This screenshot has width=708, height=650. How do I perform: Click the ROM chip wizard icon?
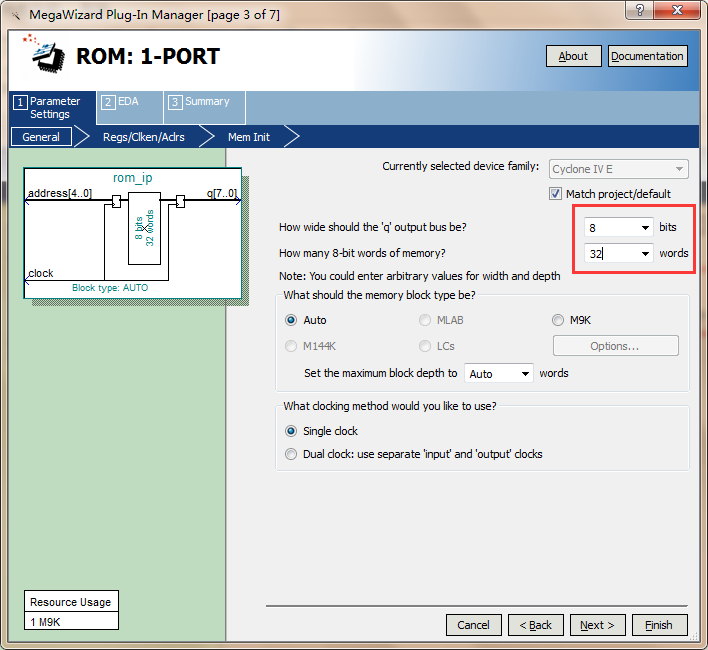click(x=44, y=53)
